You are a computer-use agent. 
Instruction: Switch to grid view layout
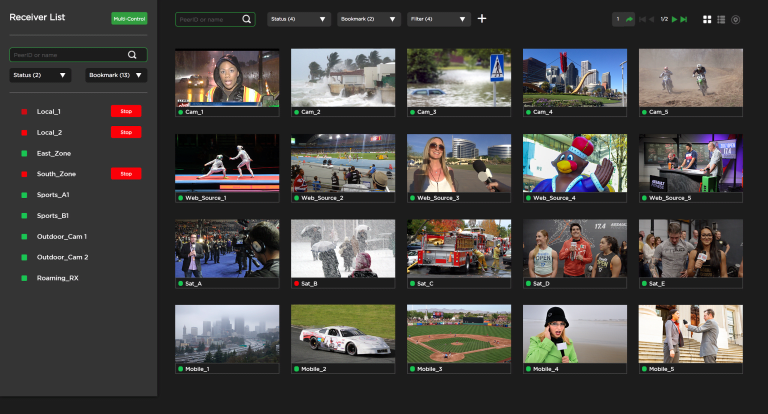click(707, 19)
